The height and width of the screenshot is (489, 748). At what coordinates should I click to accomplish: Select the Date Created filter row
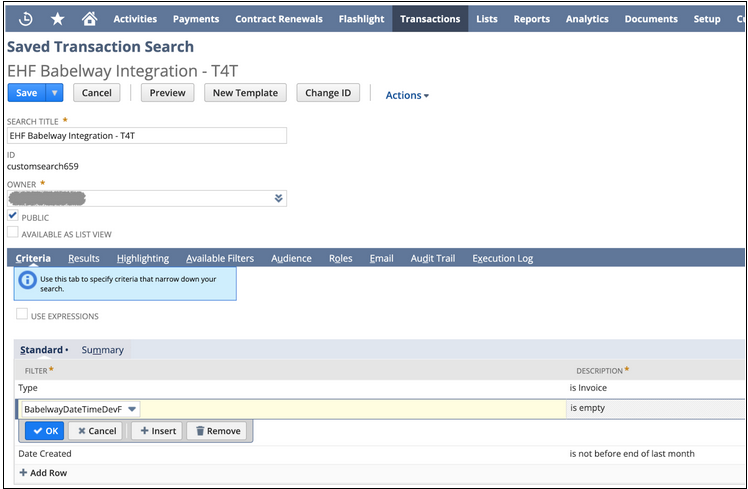380,454
